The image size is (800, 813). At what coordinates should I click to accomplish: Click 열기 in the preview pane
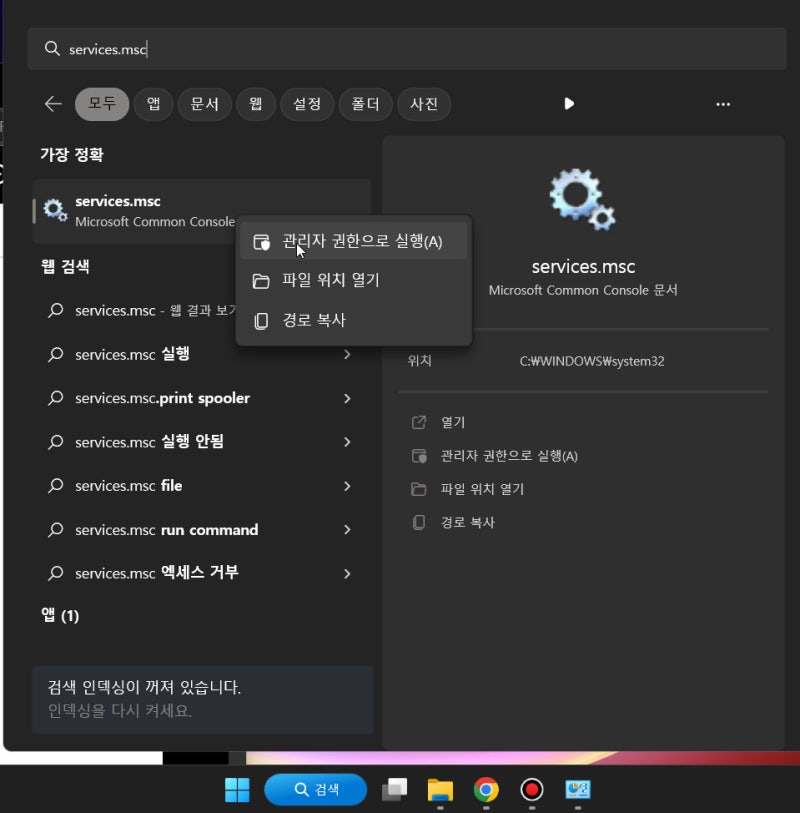click(453, 423)
